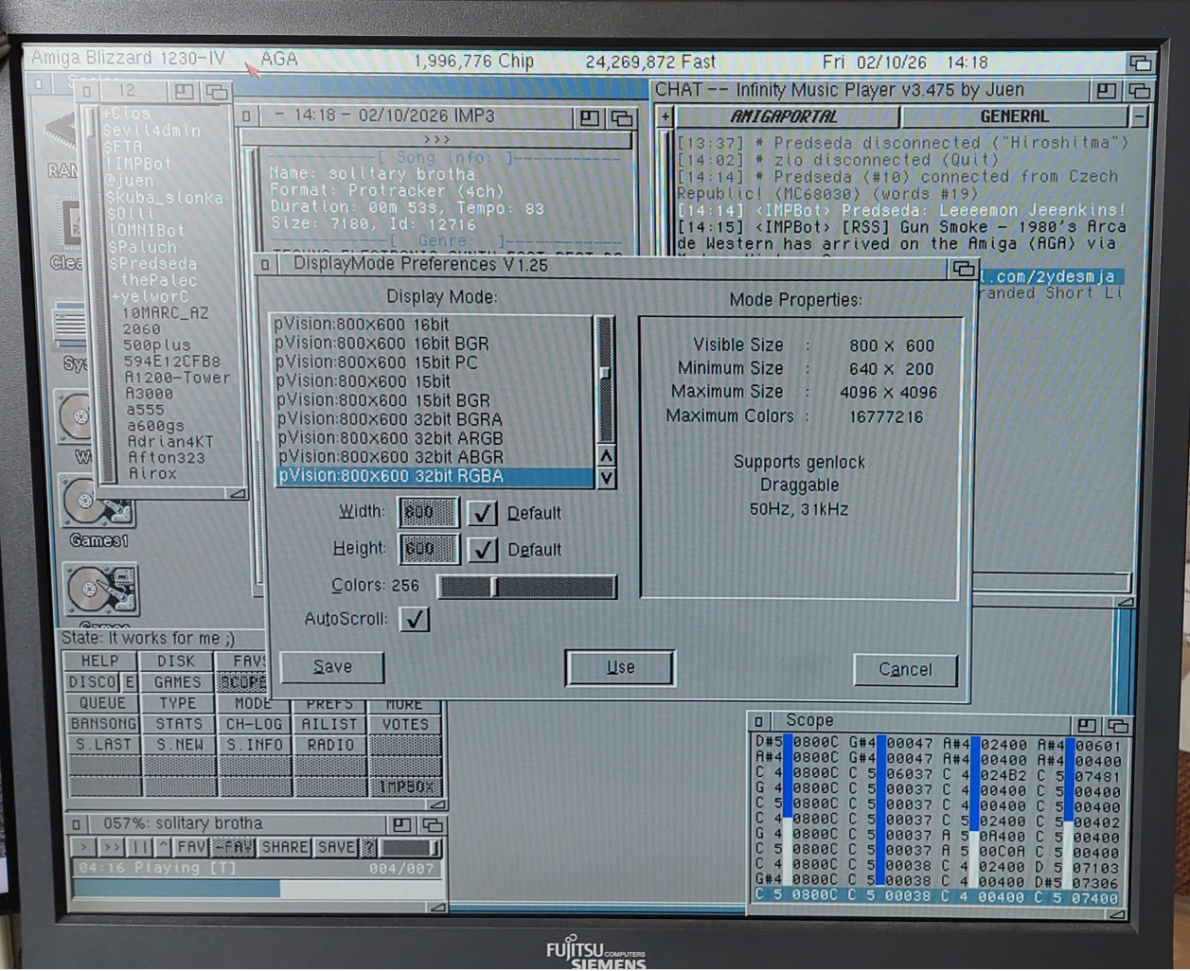Screen dimensions: 1190x971
Task: Click the RADIO button
Action: (x=330, y=745)
